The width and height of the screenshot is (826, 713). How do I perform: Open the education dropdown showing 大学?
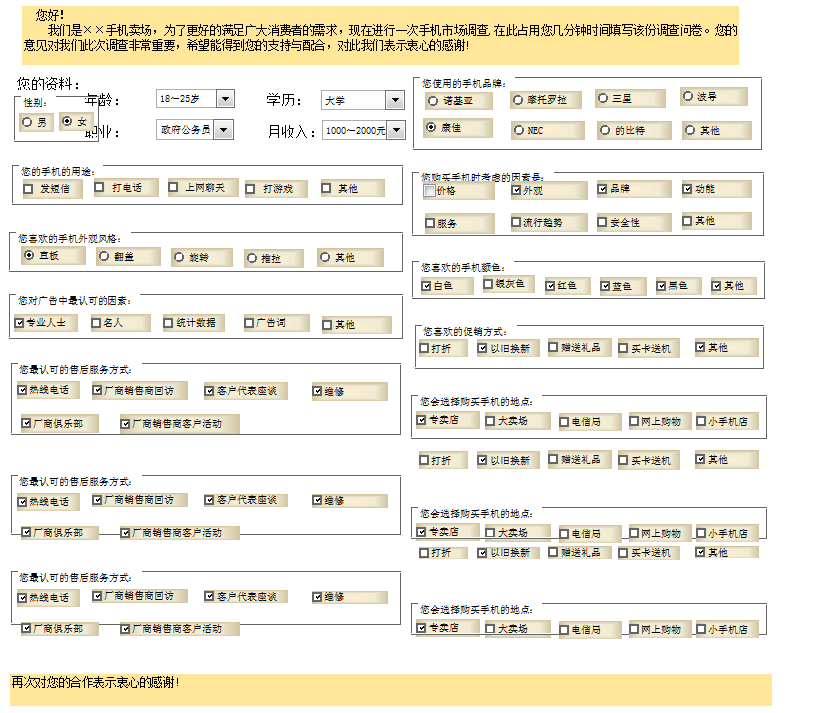[362, 100]
